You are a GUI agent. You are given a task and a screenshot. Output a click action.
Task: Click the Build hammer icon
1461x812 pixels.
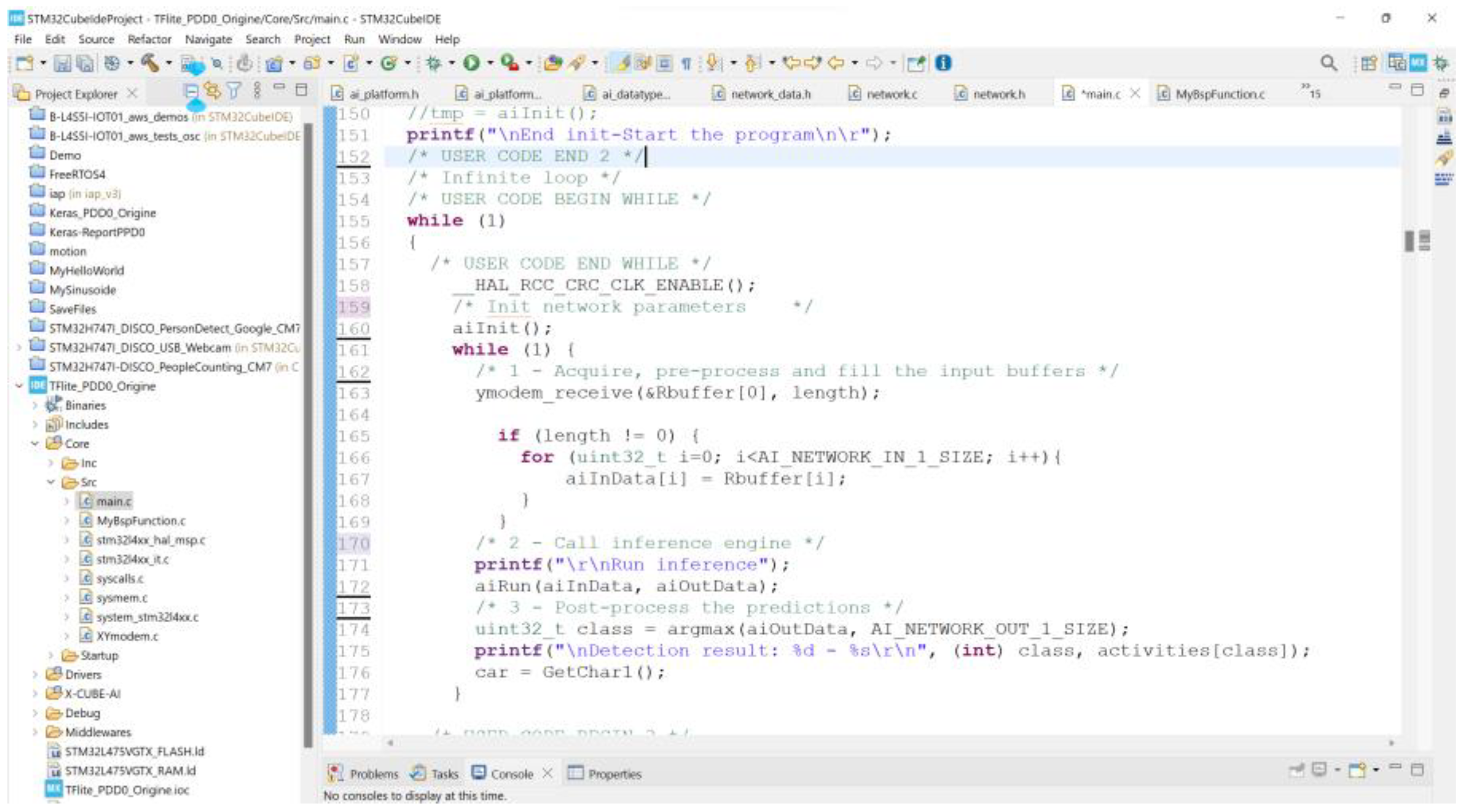(149, 63)
